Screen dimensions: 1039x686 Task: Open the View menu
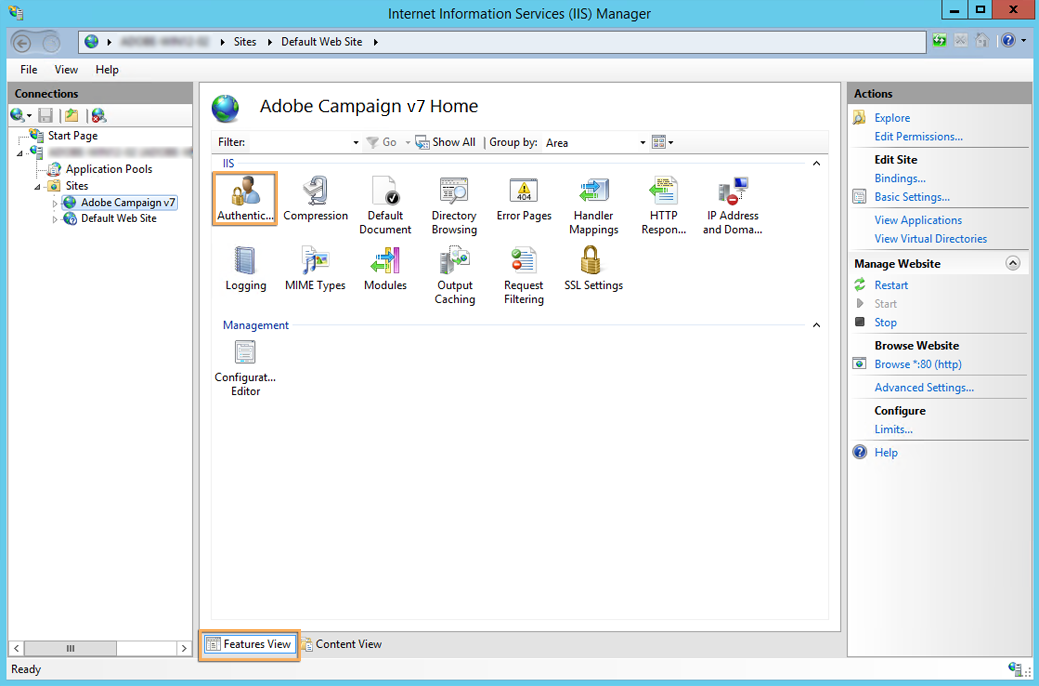click(x=66, y=70)
